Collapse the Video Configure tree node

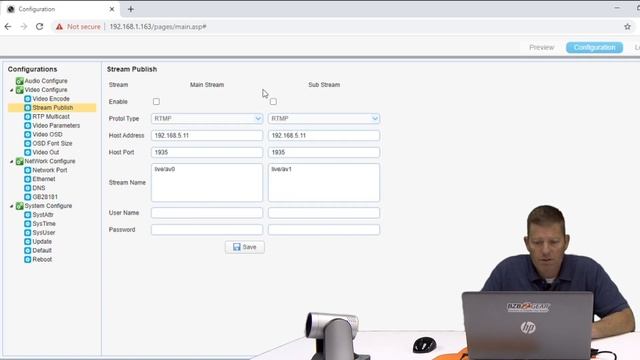tap(11, 90)
